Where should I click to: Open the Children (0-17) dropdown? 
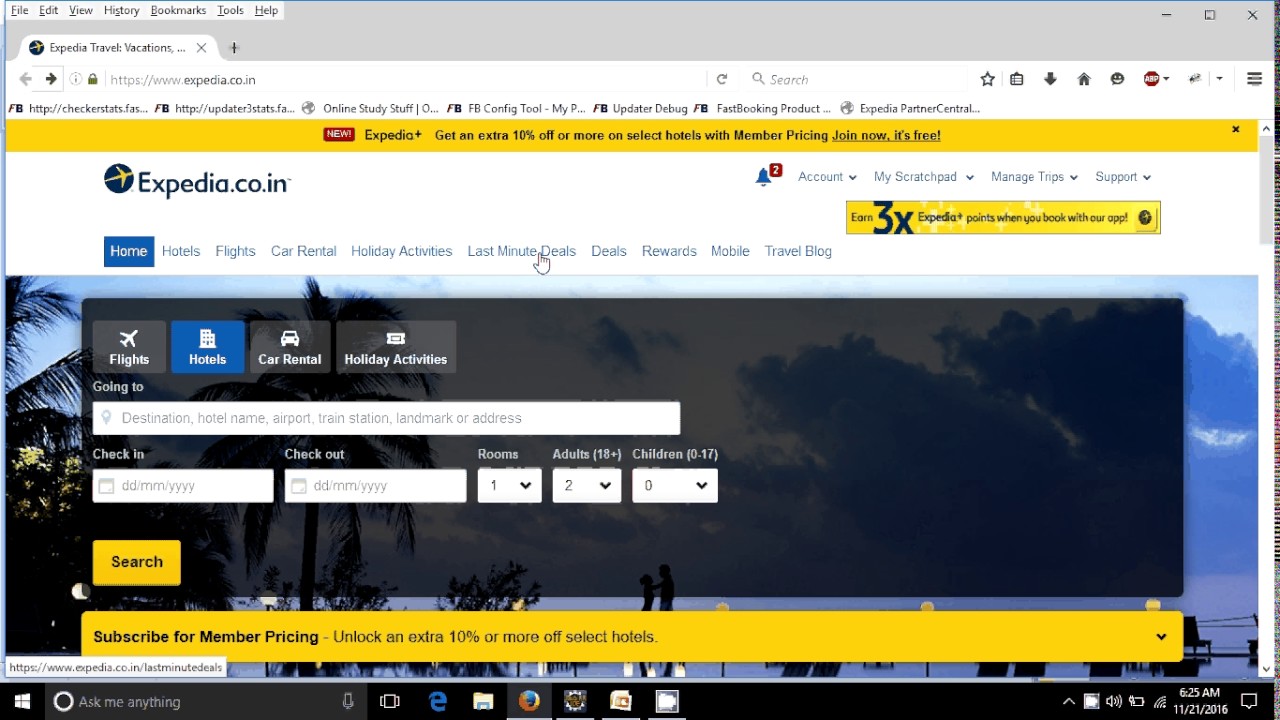click(675, 486)
